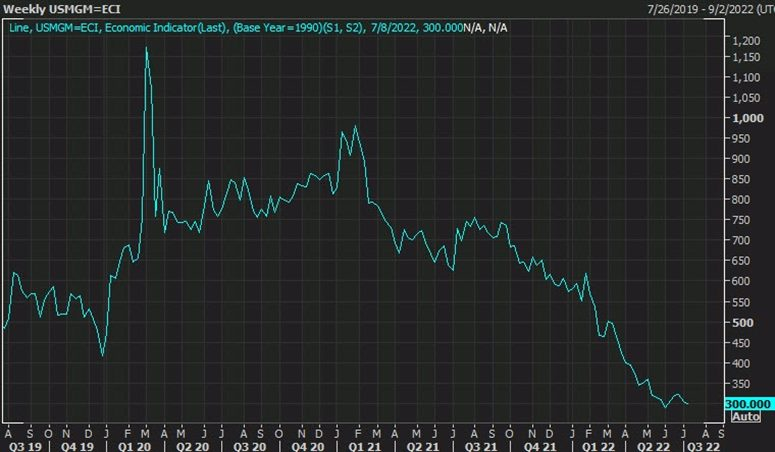The height and width of the screenshot is (452, 775).
Task: Click the February 2021 peak on the line
Action: (355, 127)
